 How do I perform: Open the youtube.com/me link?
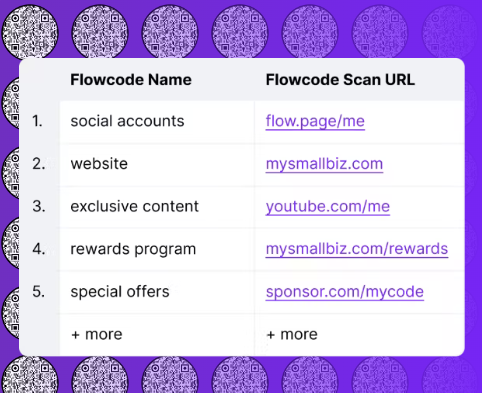tap(328, 207)
